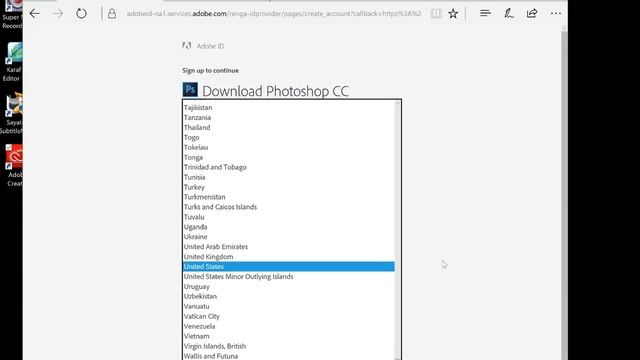Click the Adobe ID logo icon
Screen dimensions: 640x360
(187, 46)
